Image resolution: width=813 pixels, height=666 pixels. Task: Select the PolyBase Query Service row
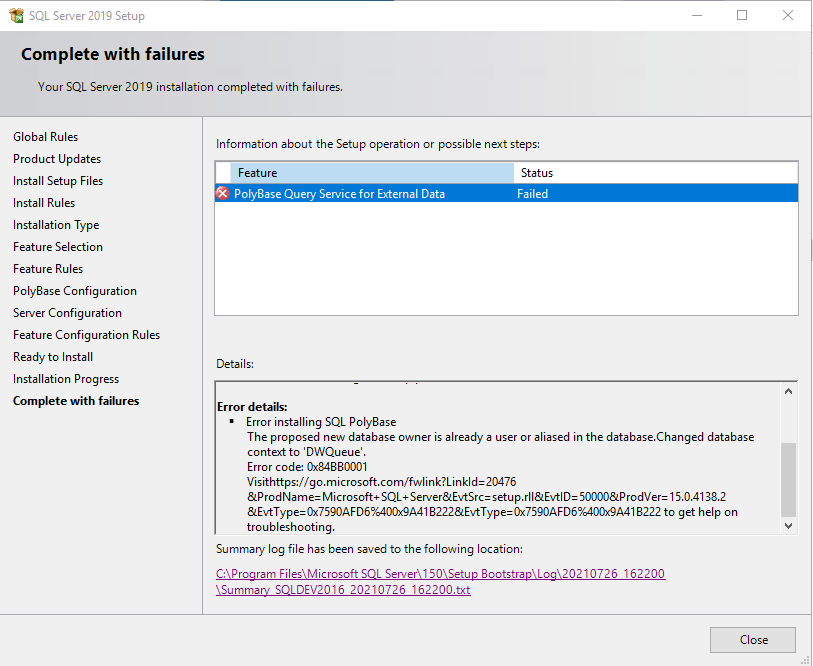point(506,193)
